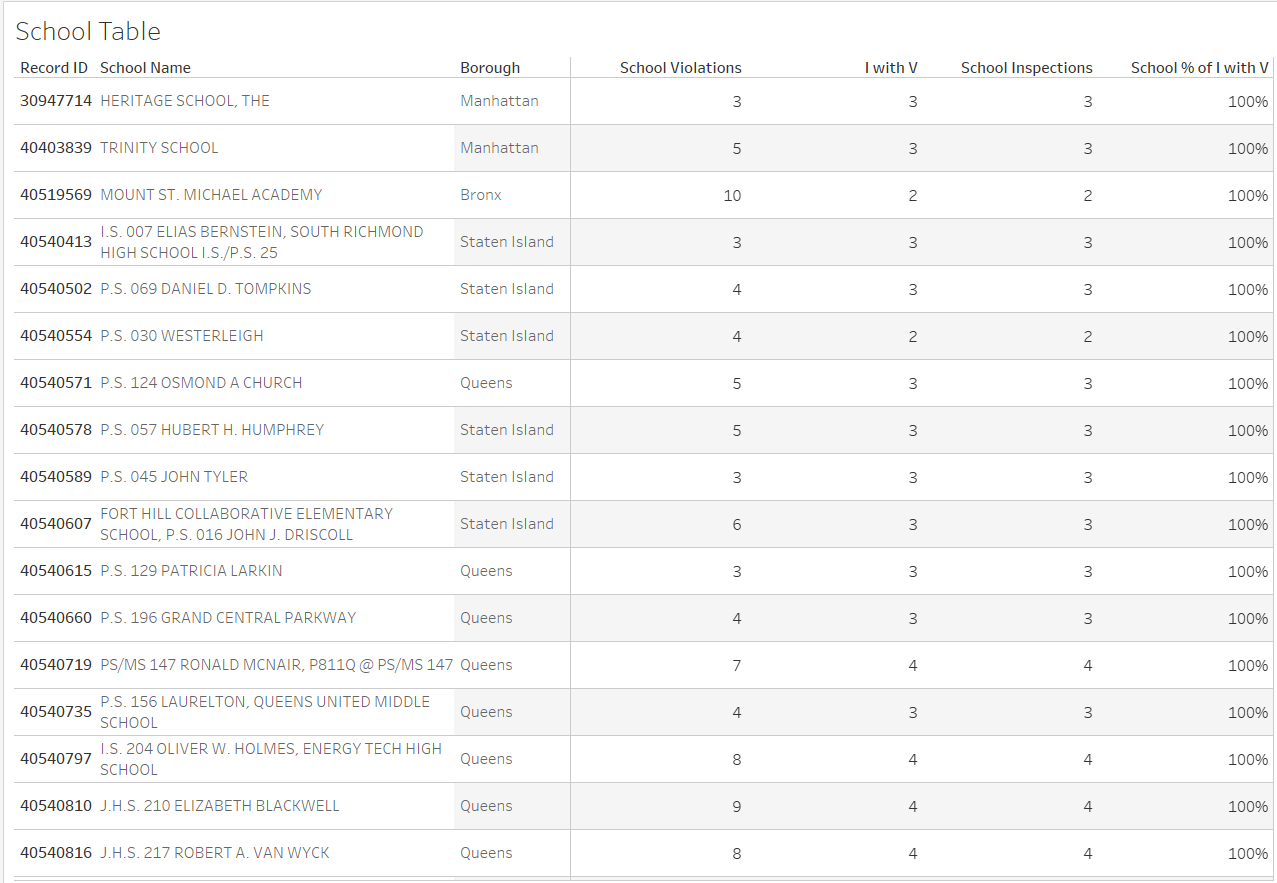Click the Record ID column header
This screenshot has width=1277, height=883.
(54, 68)
